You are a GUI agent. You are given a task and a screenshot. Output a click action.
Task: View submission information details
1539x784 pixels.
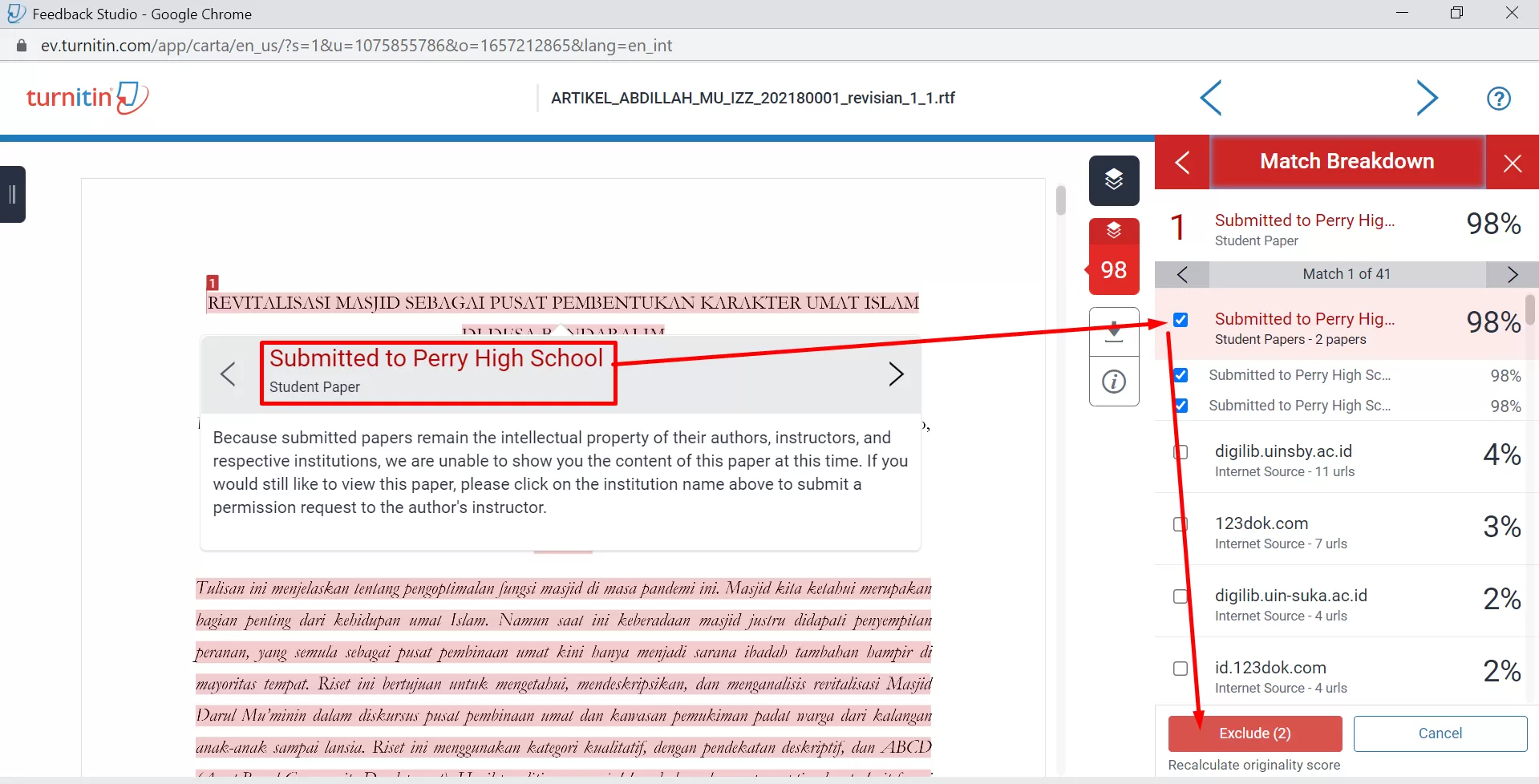click(1114, 382)
